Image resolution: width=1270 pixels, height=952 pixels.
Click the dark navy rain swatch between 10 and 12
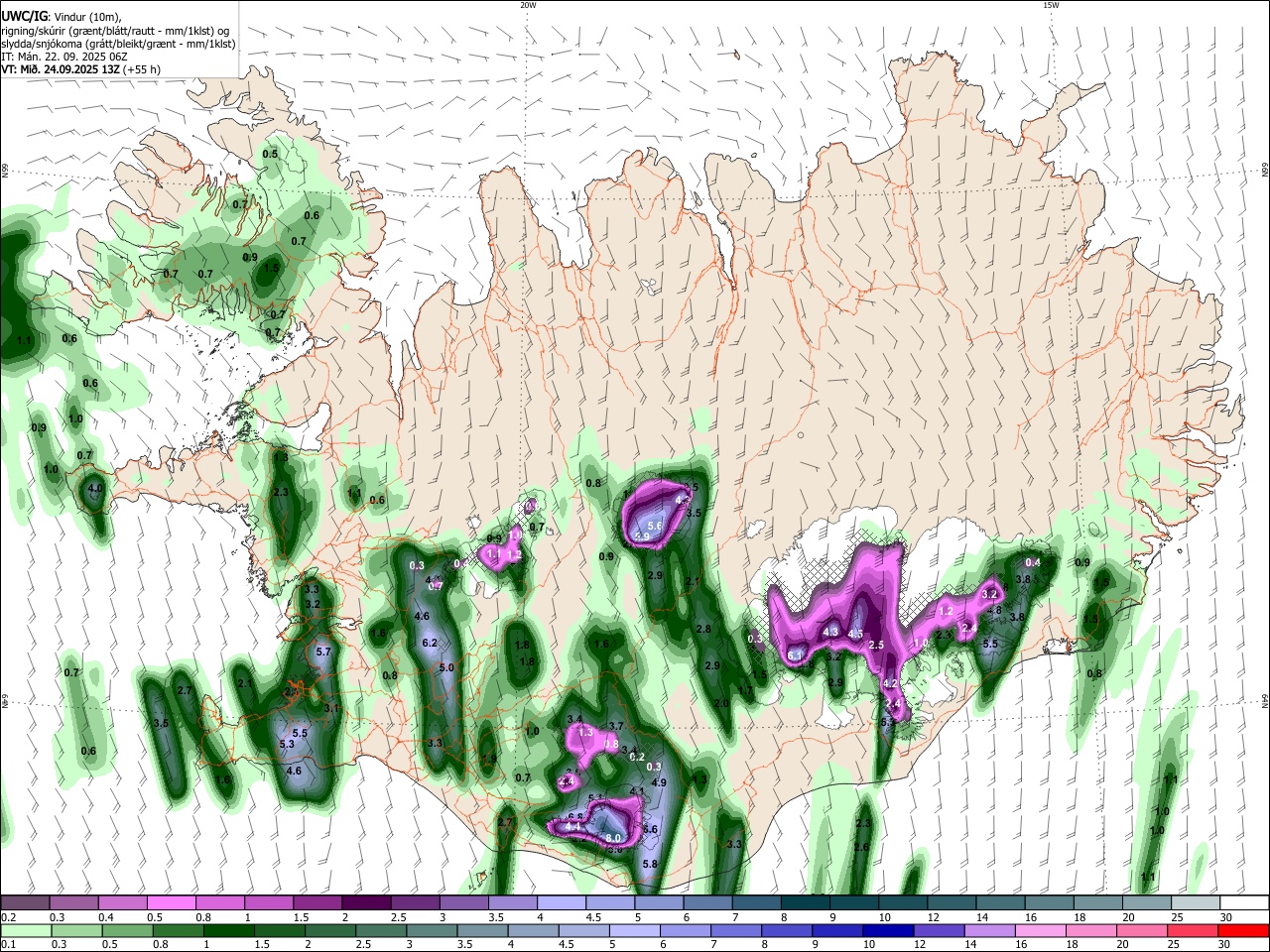coord(887,930)
